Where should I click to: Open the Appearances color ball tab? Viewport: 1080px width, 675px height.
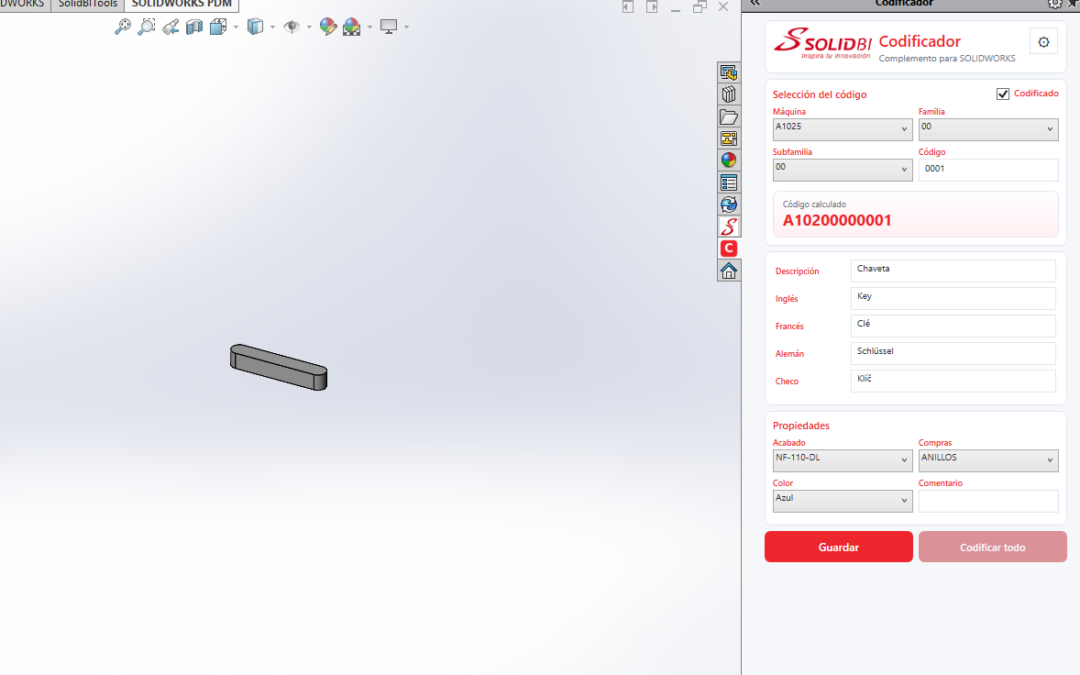[729, 160]
